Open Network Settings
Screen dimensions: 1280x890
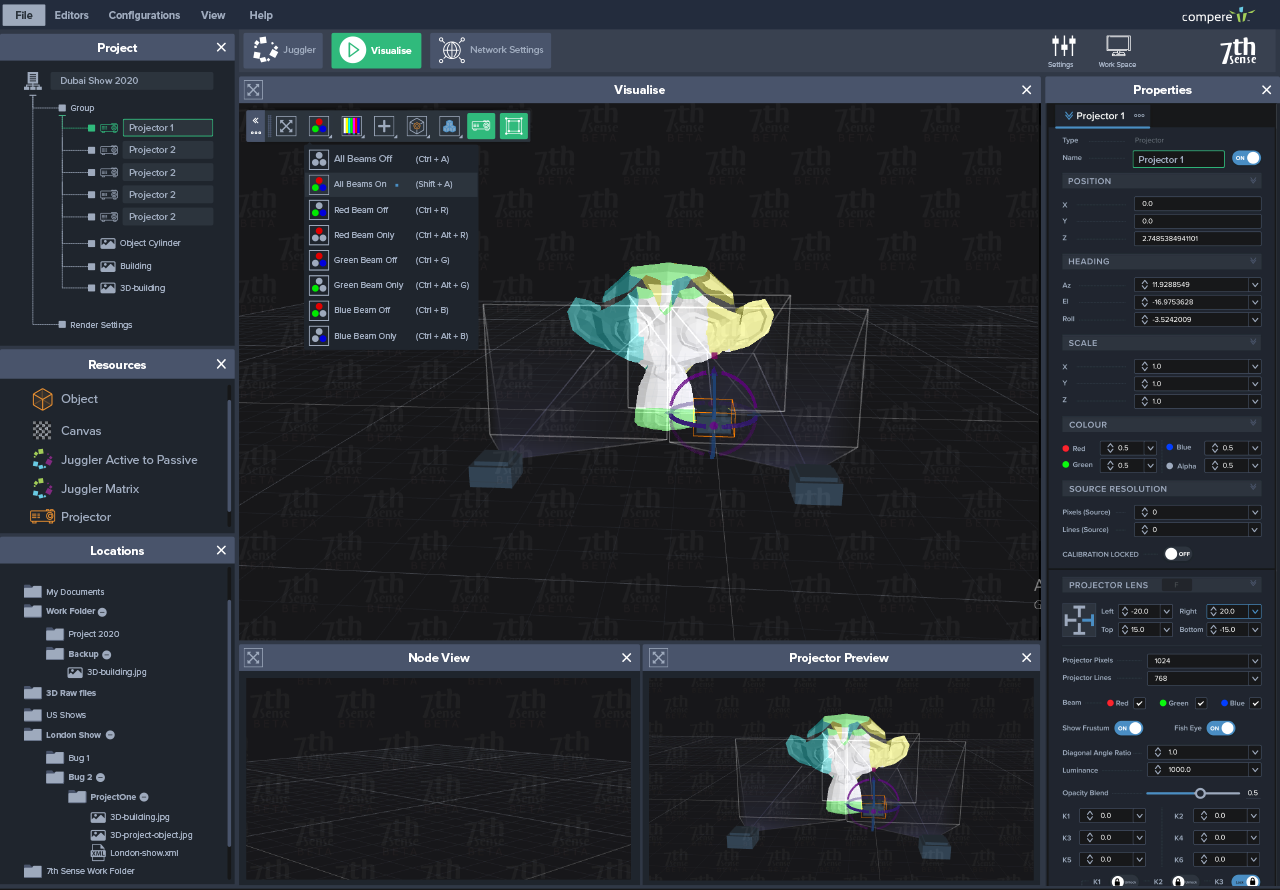[491, 50]
